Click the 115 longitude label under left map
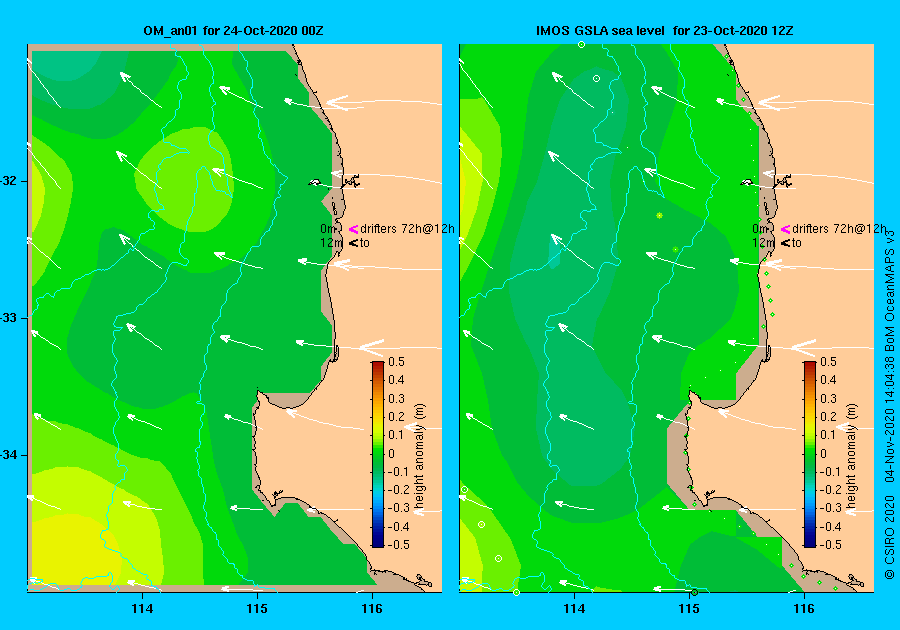 tap(257, 609)
